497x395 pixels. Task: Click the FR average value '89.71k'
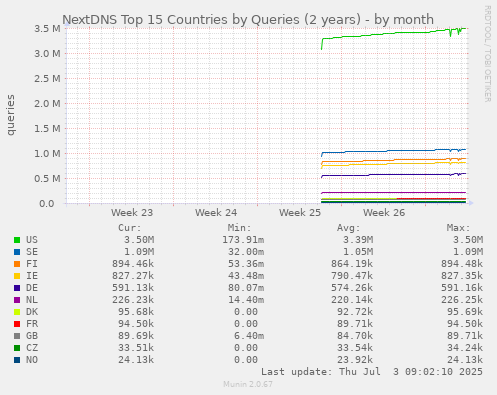[355, 324]
